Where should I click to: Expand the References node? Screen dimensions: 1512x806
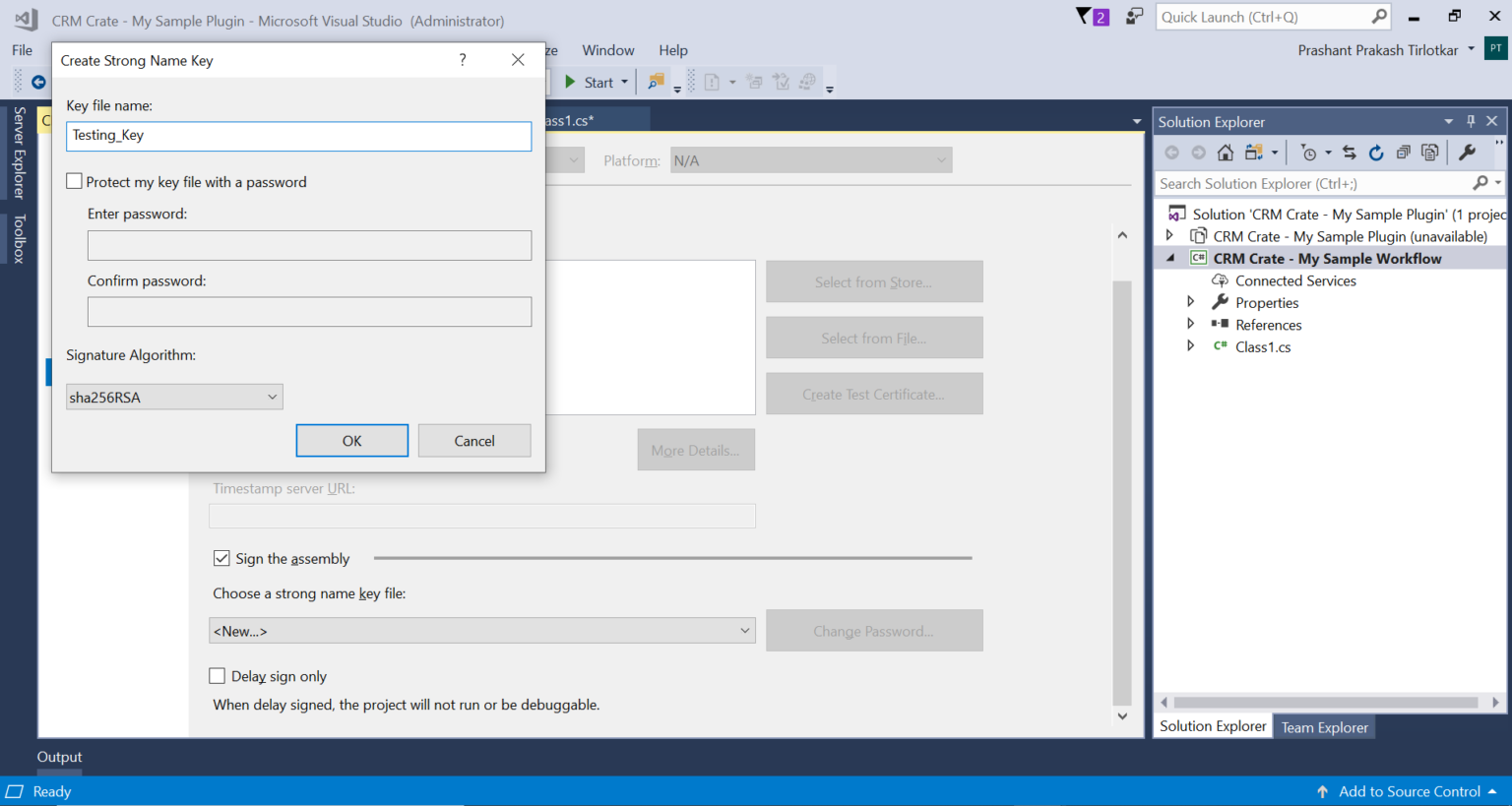[x=1190, y=324]
